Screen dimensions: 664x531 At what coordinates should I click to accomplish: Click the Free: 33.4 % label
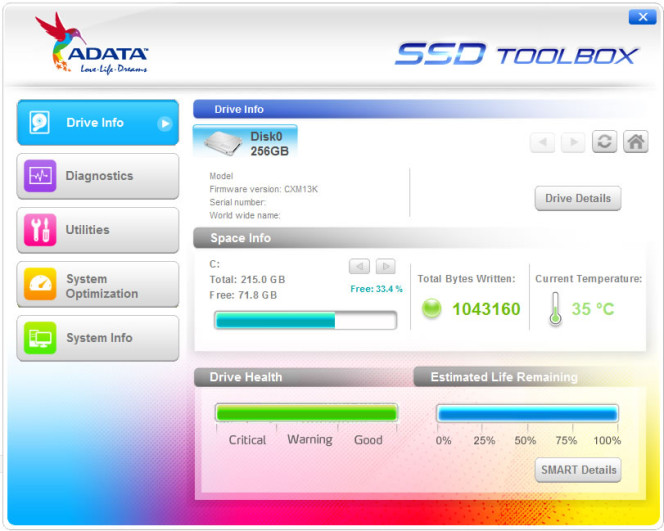376,289
